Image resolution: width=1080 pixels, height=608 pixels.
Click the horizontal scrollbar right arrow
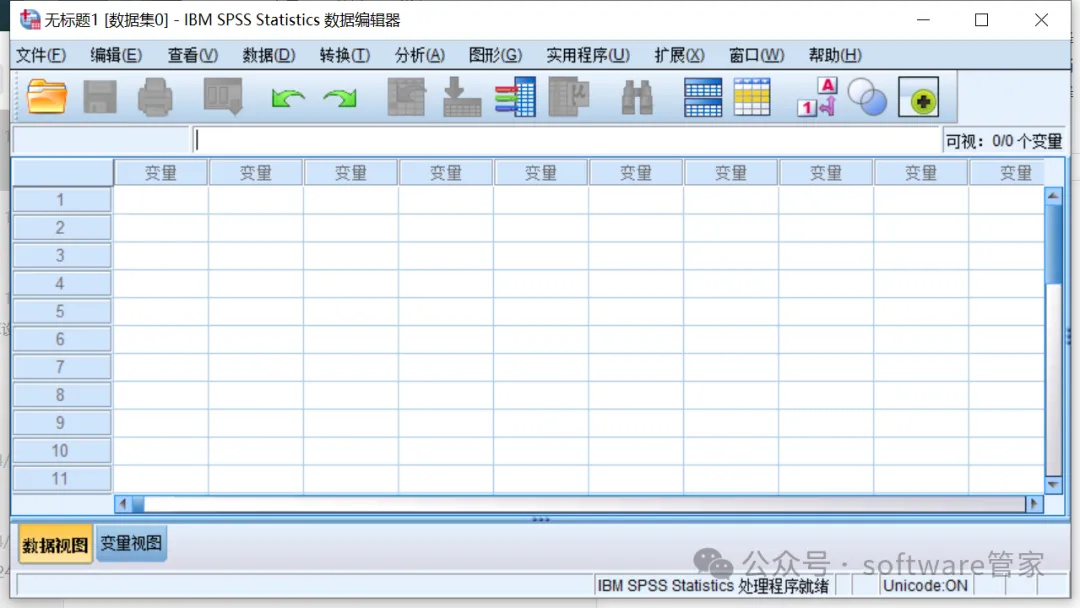[1034, 504]
